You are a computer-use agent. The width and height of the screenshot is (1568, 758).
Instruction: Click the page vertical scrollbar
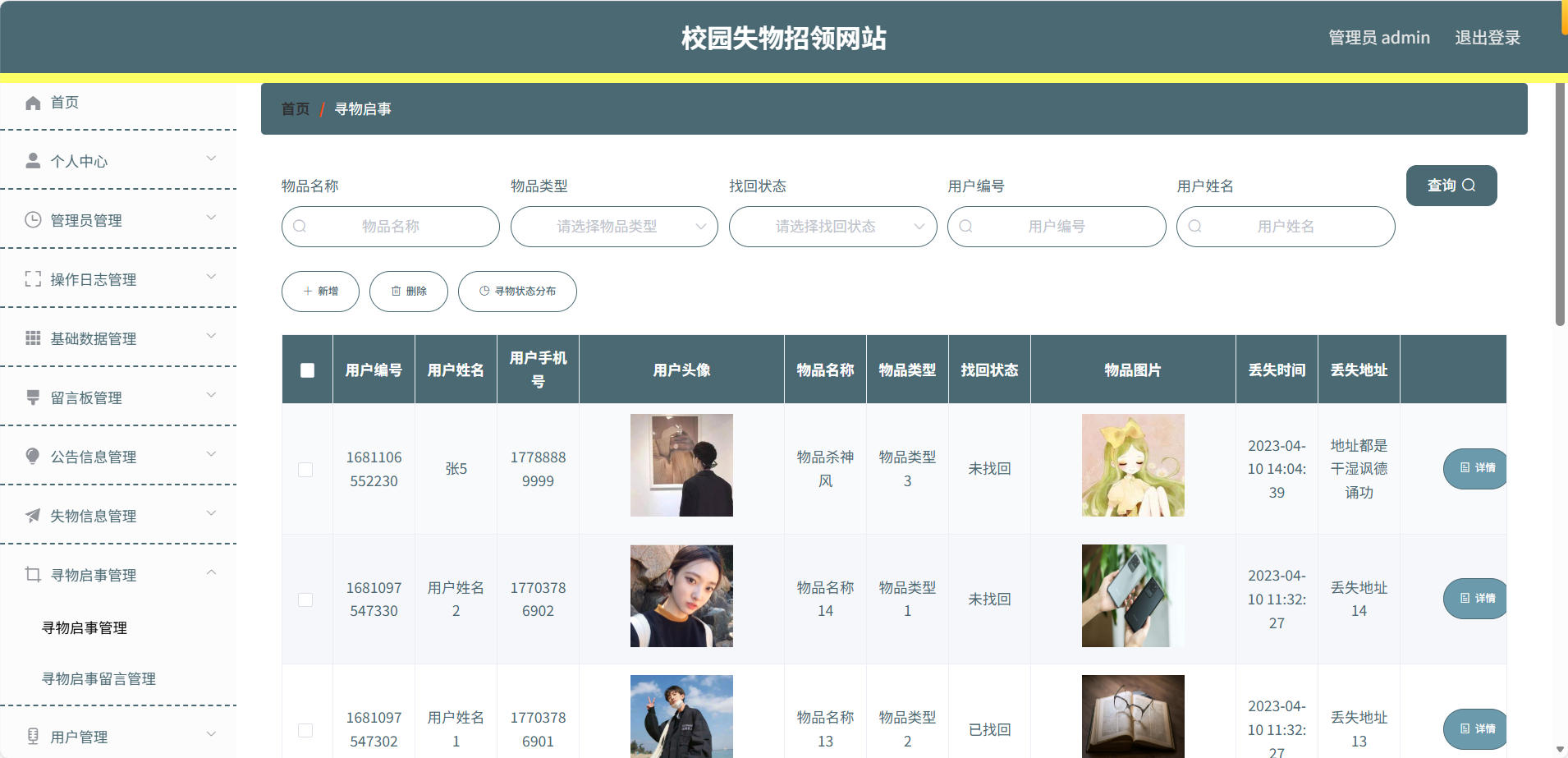(x=1561, y=205)
